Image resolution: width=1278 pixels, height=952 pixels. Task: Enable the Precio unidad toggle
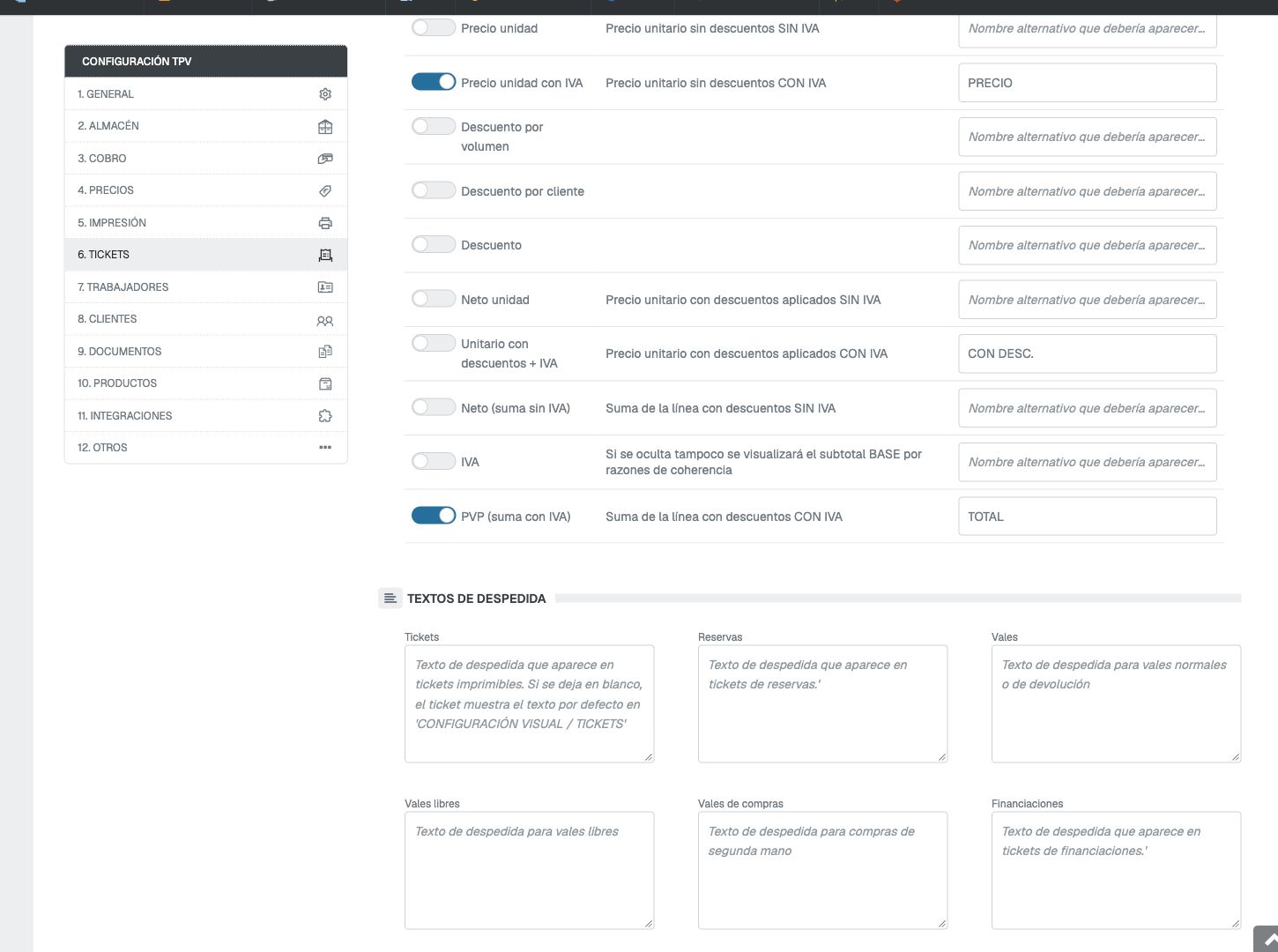point(434,27)
